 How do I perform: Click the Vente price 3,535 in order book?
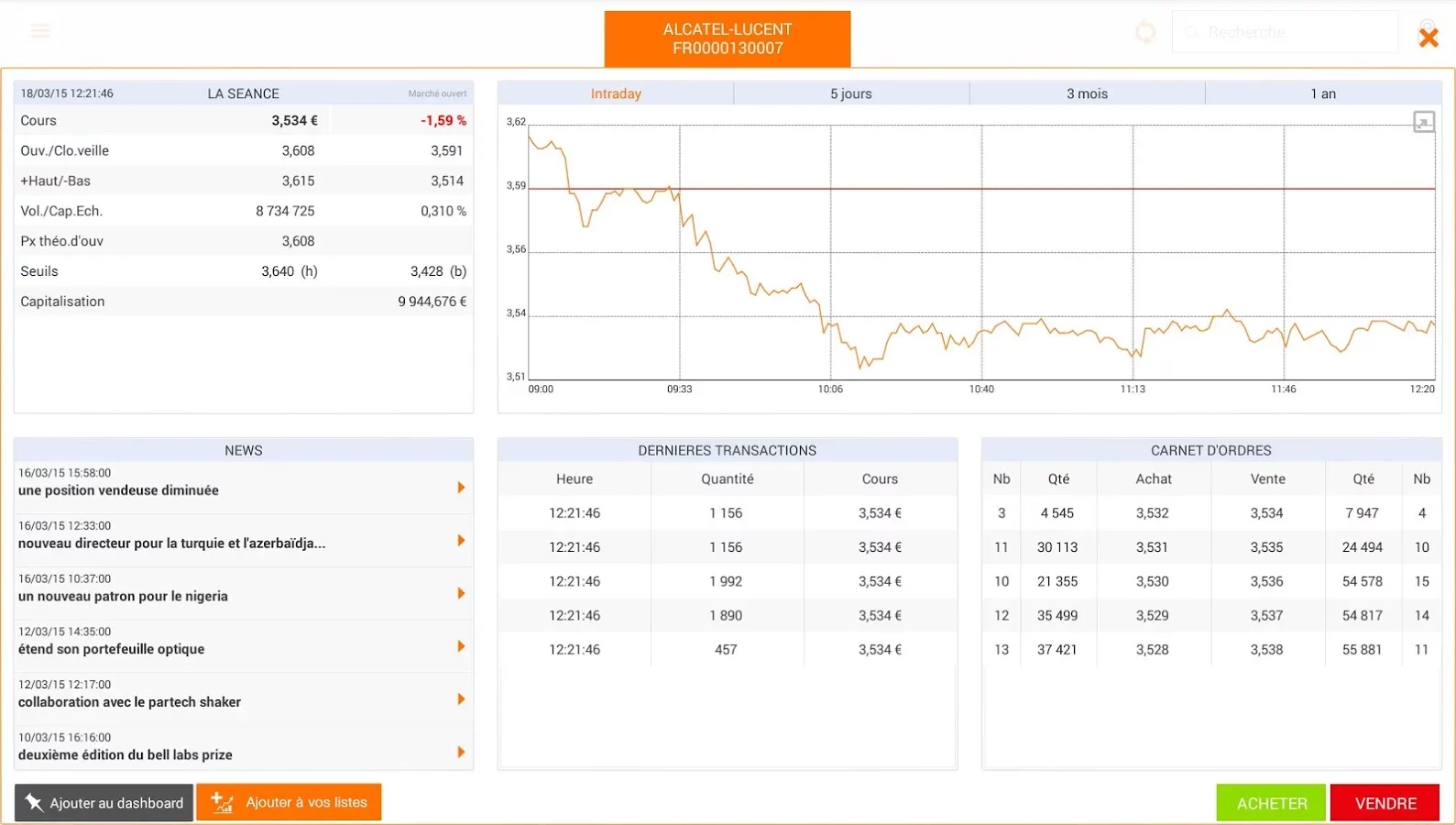tap(1266, 547)
